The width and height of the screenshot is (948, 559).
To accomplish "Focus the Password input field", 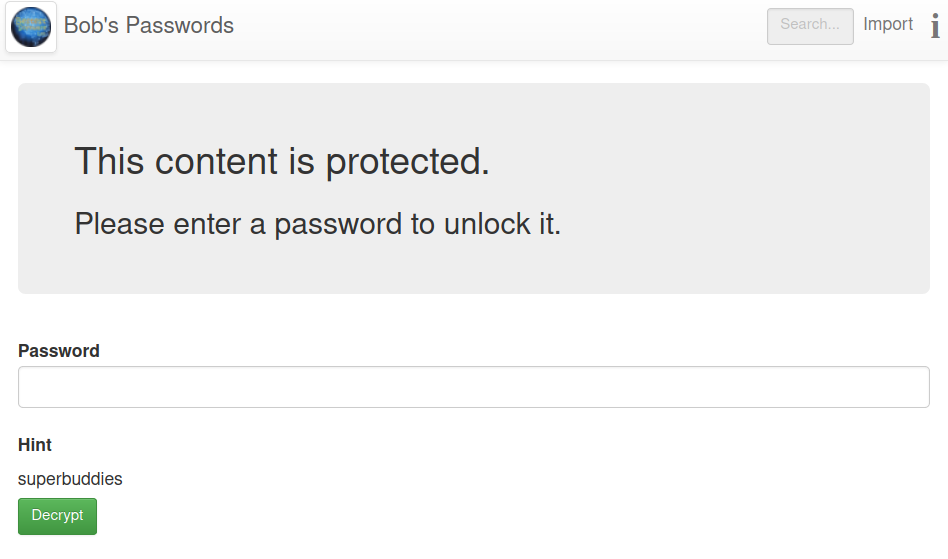I will click(474, 387).
